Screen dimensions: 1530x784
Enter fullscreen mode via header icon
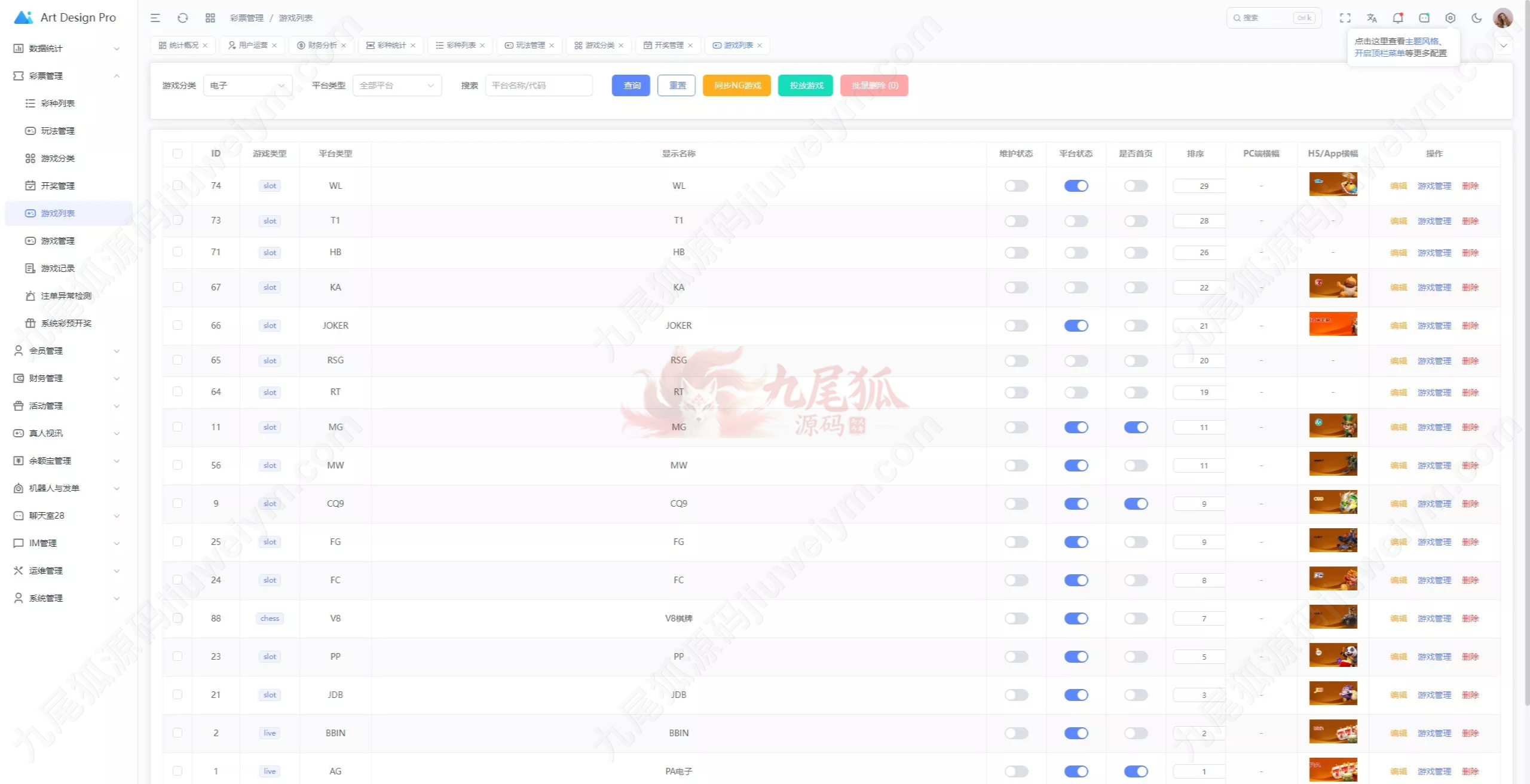1345,18
